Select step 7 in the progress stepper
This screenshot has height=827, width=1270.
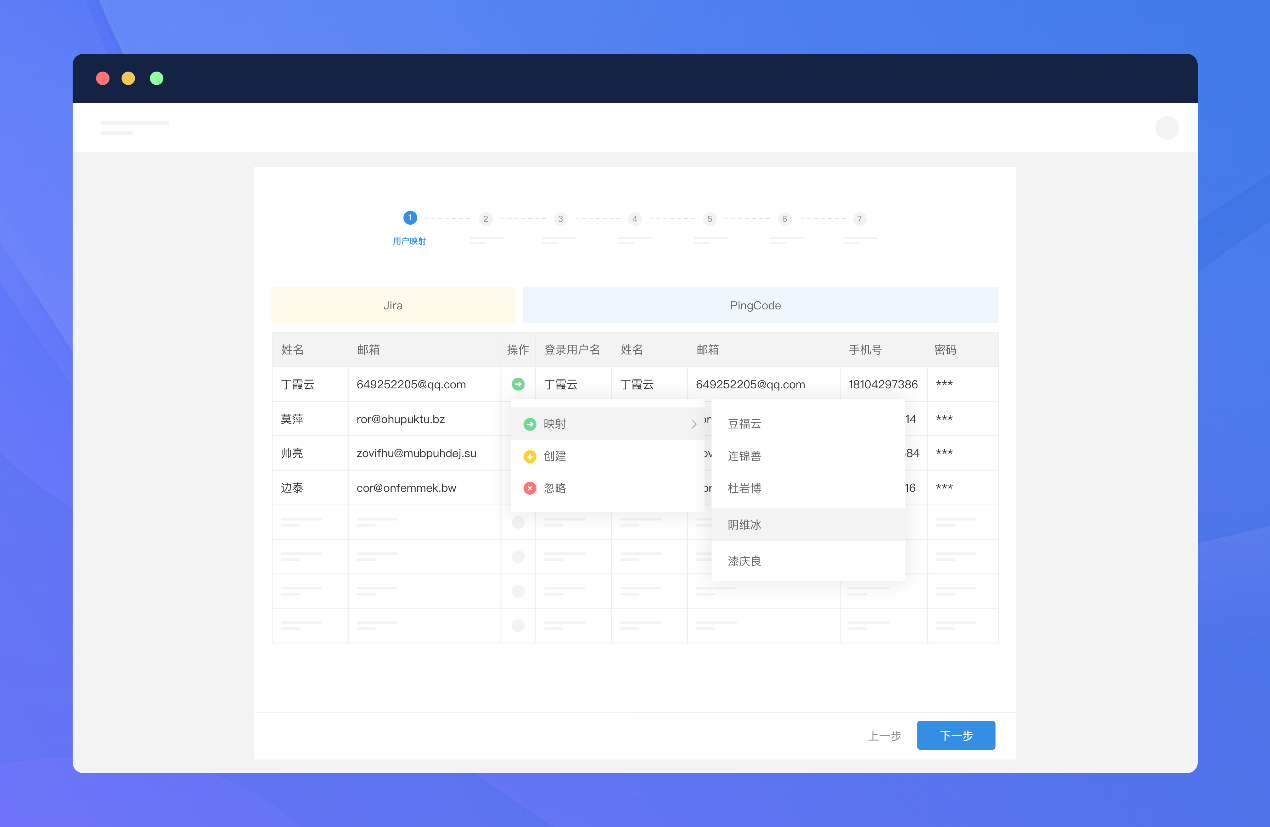(x=858, y=218)
